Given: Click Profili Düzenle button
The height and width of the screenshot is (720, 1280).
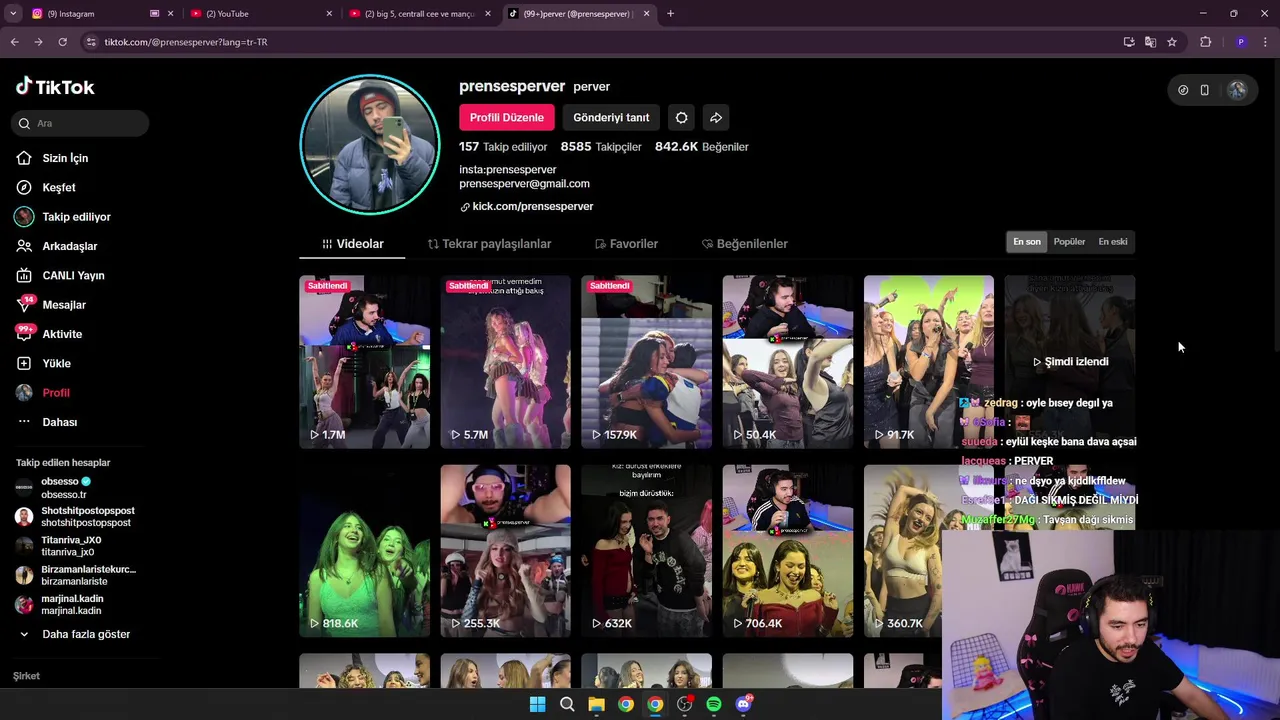Looking at the screenshot, I should (x=507, y=117).
